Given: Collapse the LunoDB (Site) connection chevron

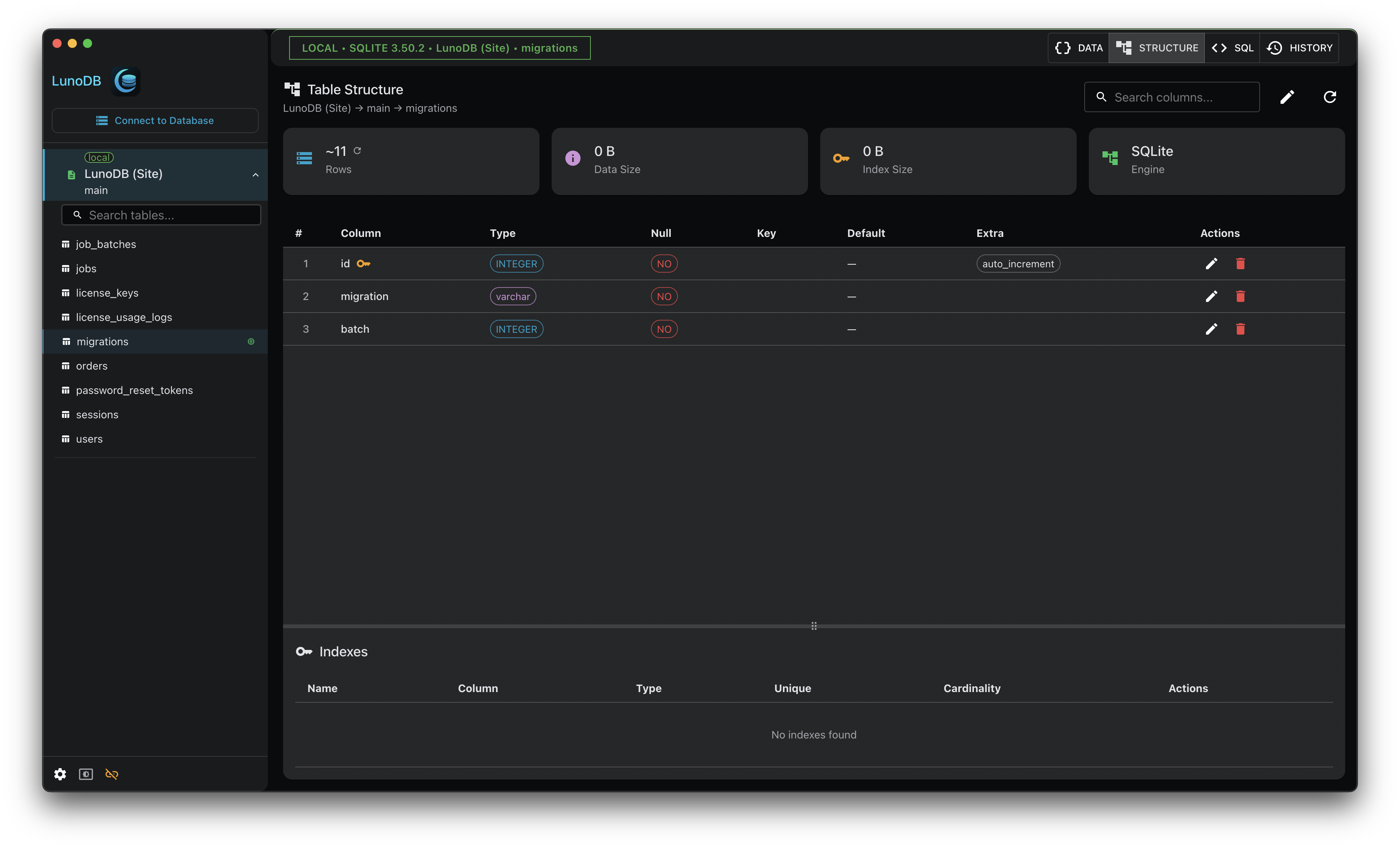Looking at the screenshot, I should tap(255, 175).
